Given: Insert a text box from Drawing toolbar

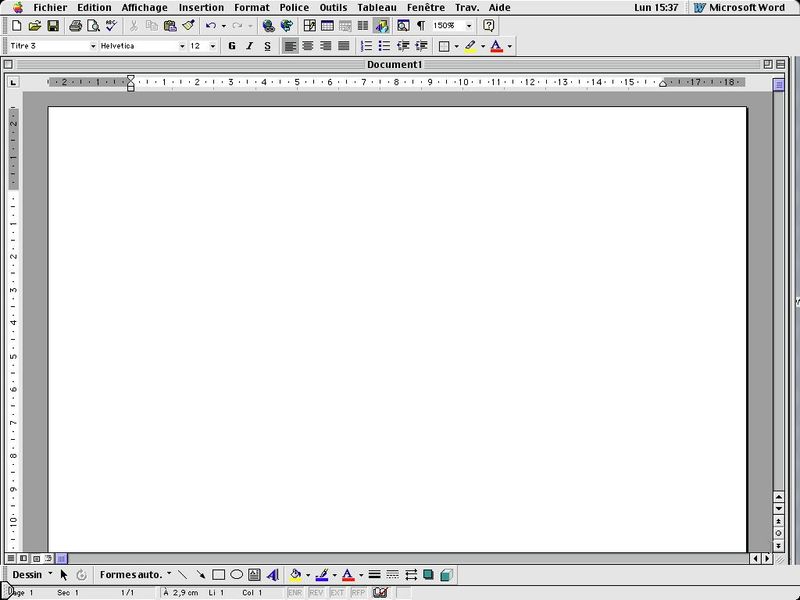Looking at the screenshot, I should [254, 575].
